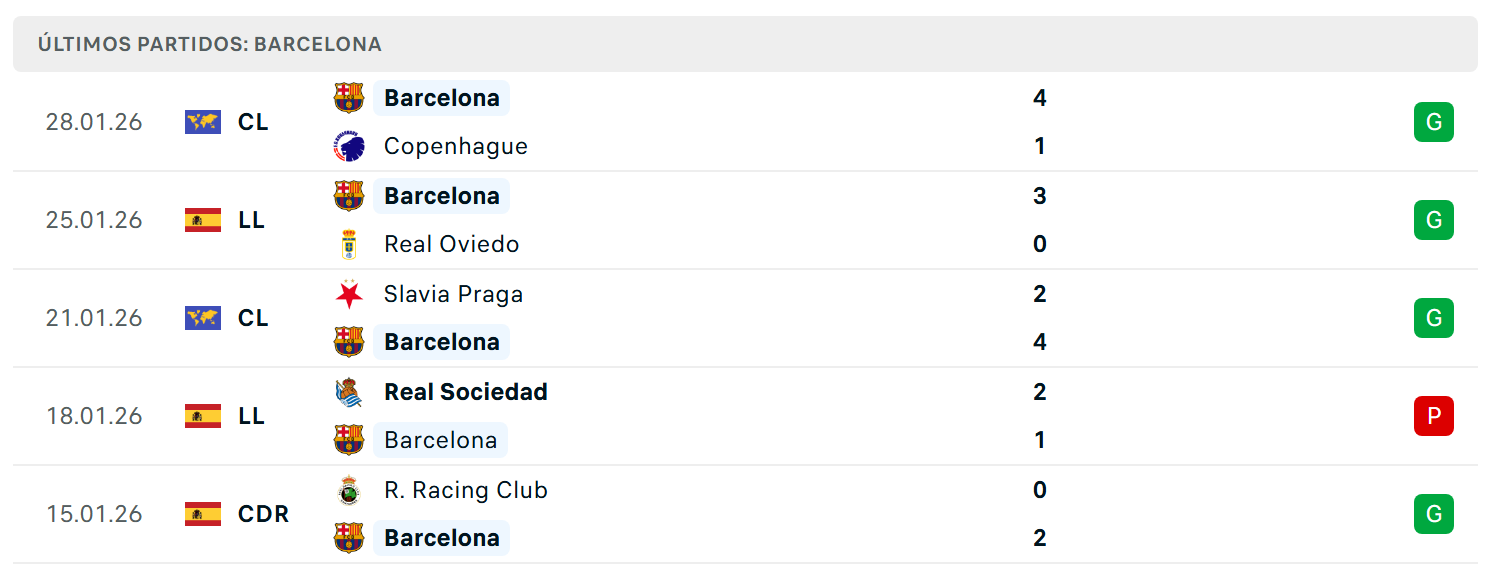Image resolution: width=1495 pixels, height=579 pixels.
Task: Open the Copenhague team link
Action: pyautogui.click(x=456, y=147)
